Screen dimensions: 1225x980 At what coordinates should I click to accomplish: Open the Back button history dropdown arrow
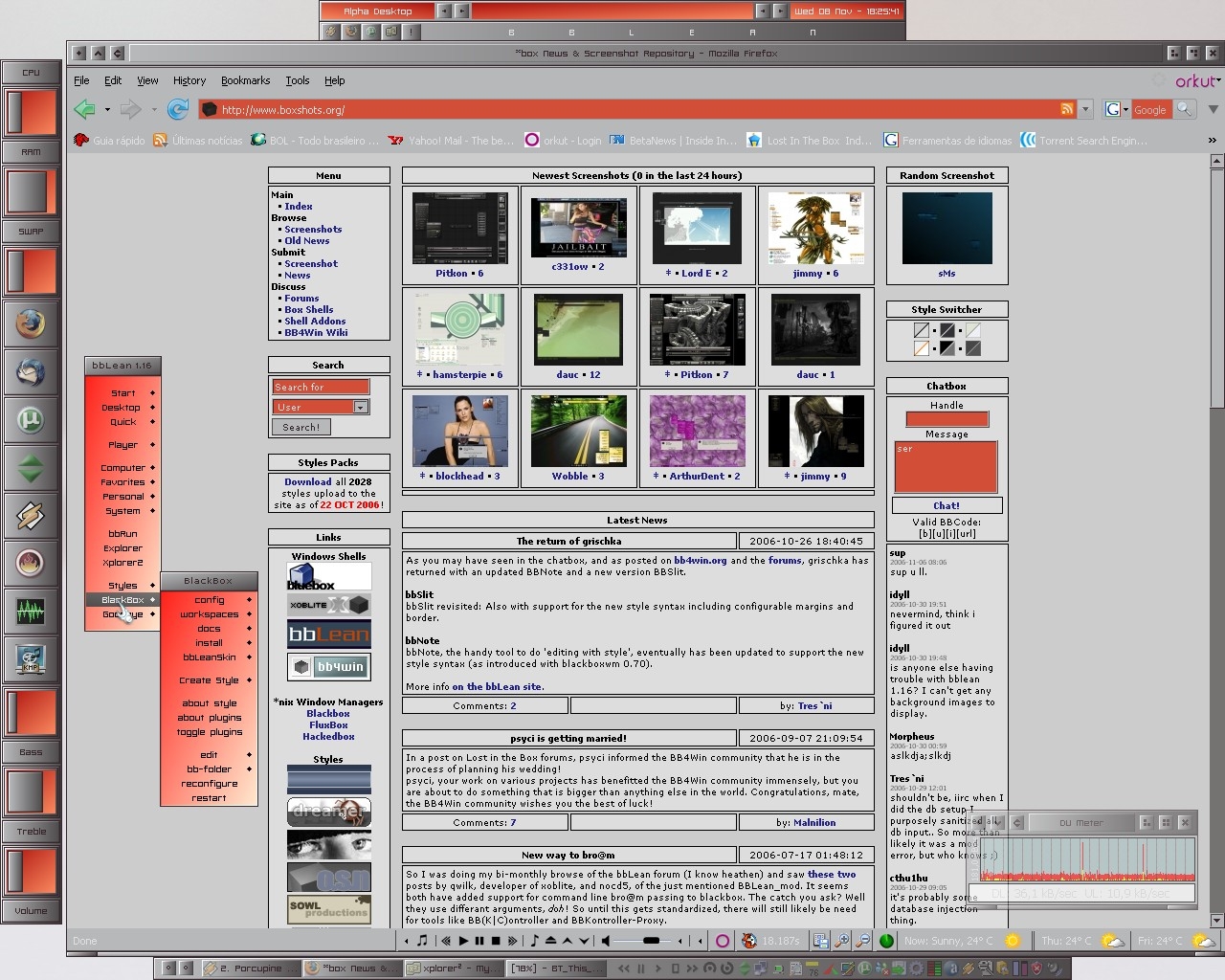tap(107, 110)
